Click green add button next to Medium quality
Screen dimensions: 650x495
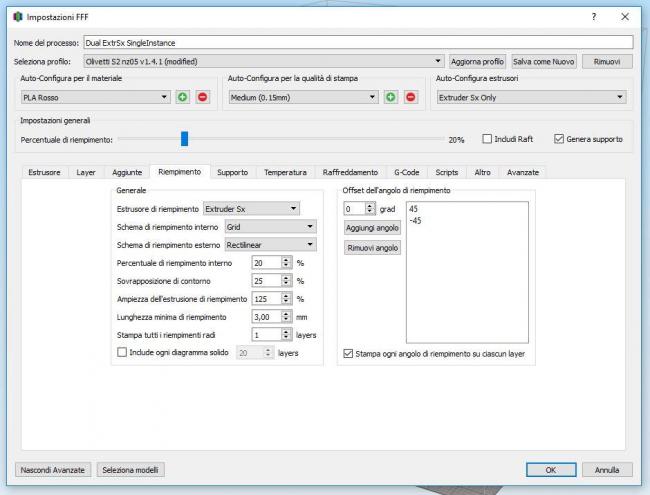click(390, 97)
